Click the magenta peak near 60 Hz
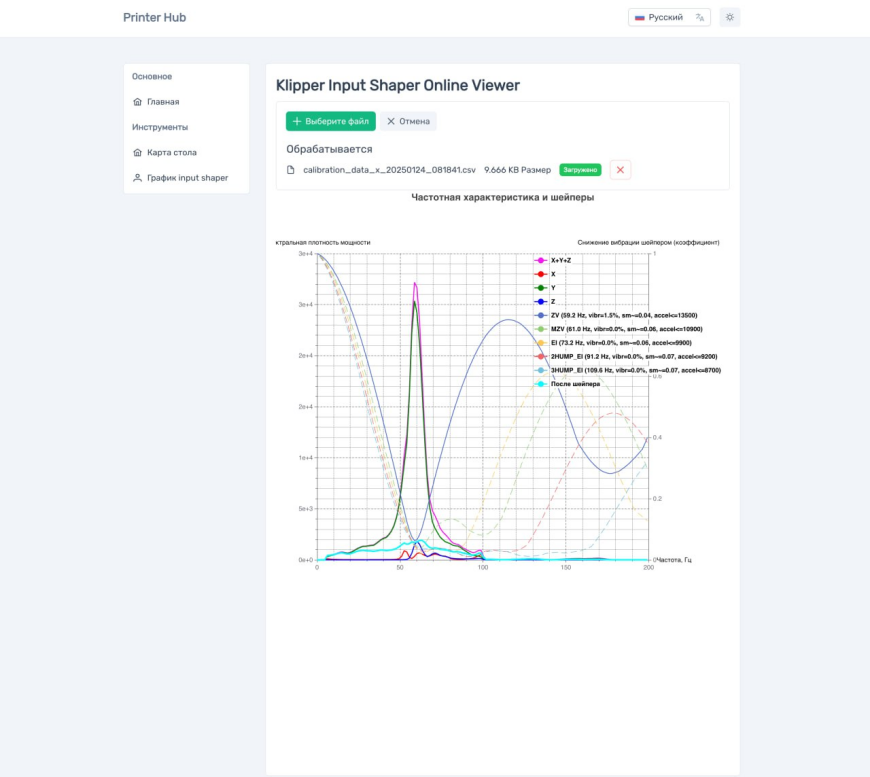The height and width of the screenshot is (777, 870). tap(415, 284)
